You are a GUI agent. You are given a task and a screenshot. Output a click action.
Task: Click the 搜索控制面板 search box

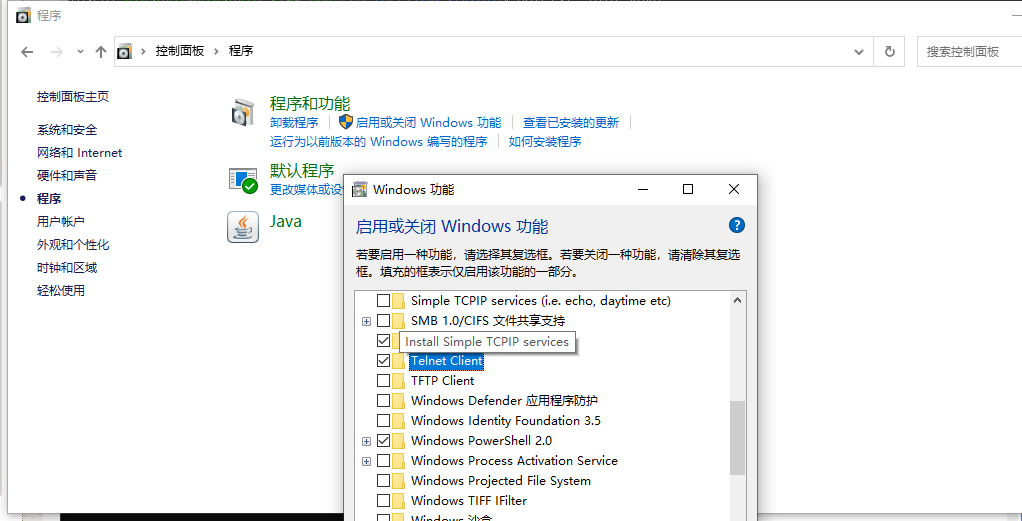(969, 52)
